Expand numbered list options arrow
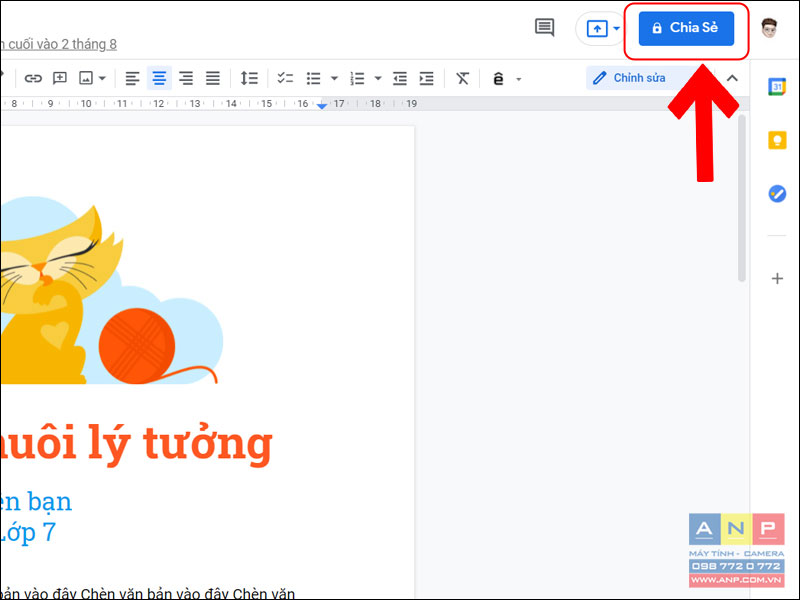The height and width of the screenshot is (600, 800). click(378, 79)
